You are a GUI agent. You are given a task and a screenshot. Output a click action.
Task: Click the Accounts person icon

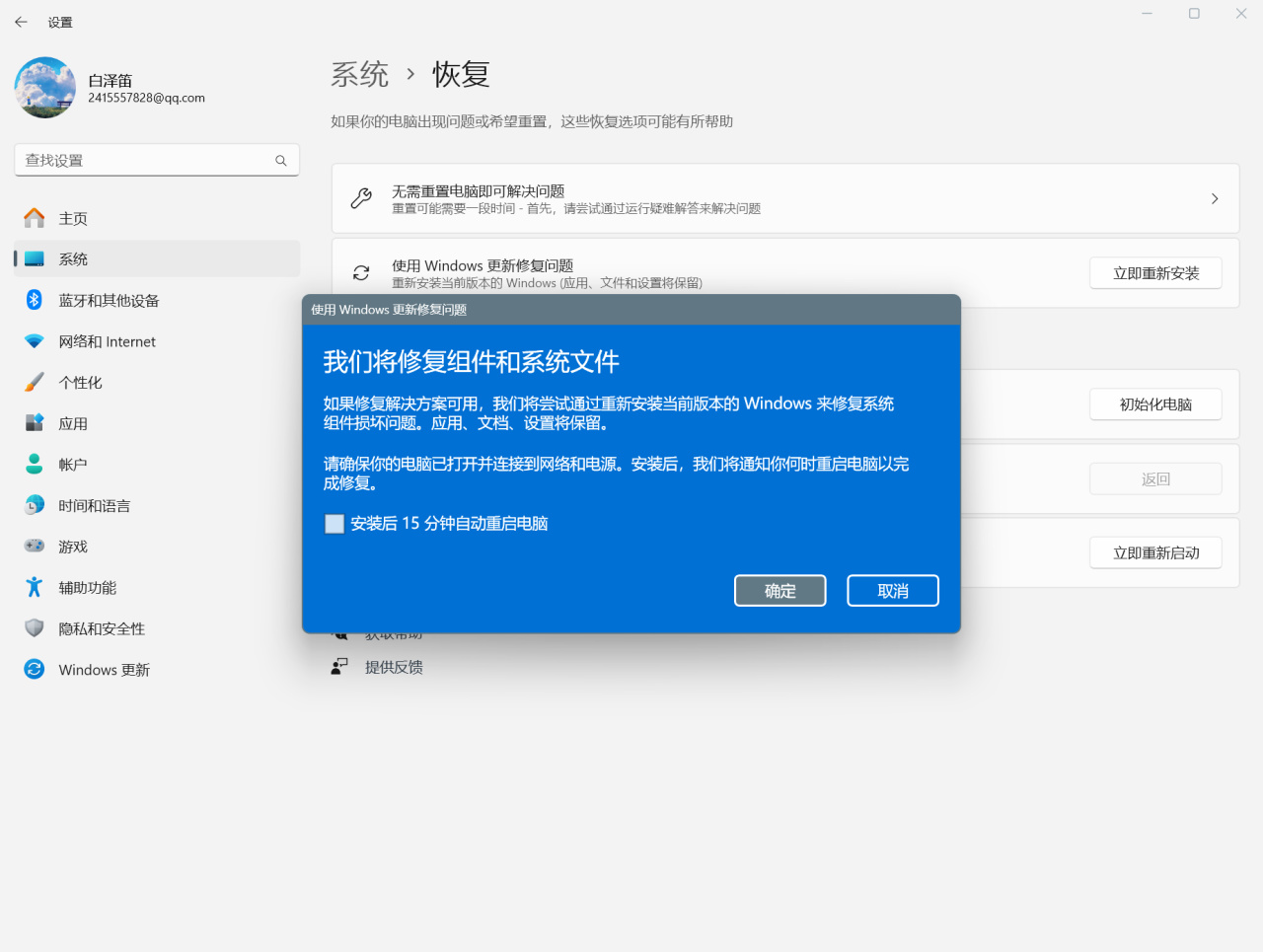pos(35,464)
